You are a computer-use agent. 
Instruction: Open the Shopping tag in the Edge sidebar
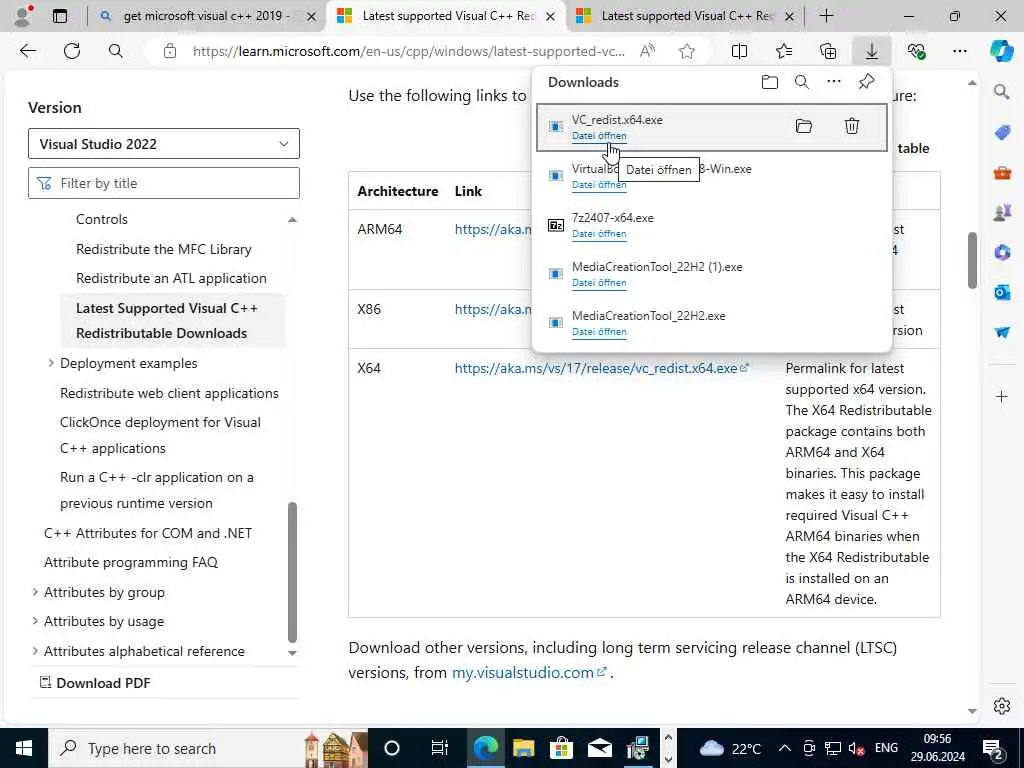click(x=1002, y=133)
